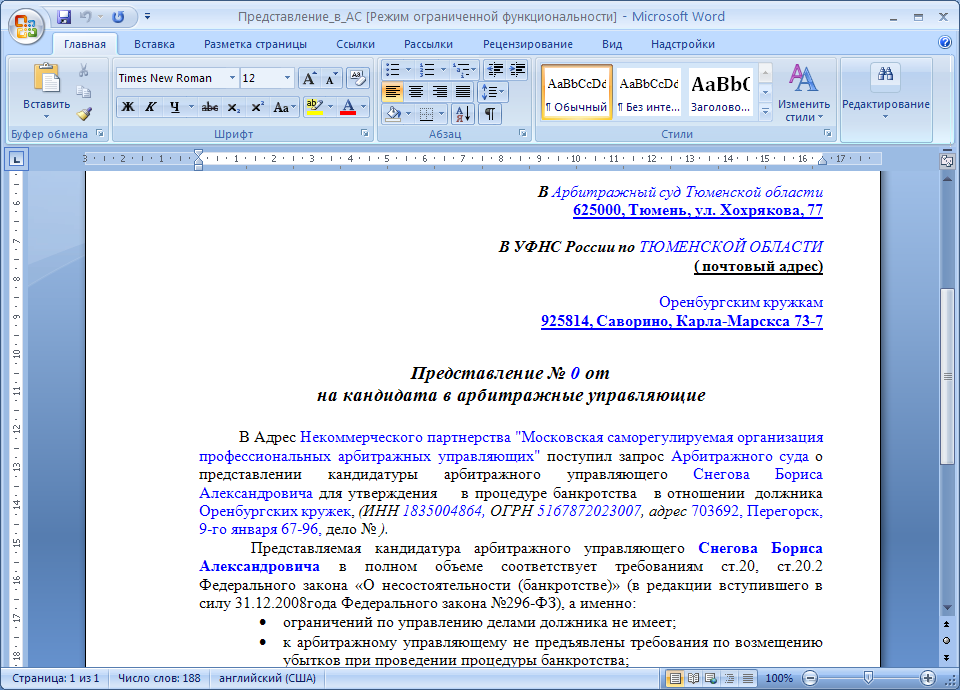Open the Рецензирование tab
The width and height of the screenshot is (960, 690).
[527, 44]
